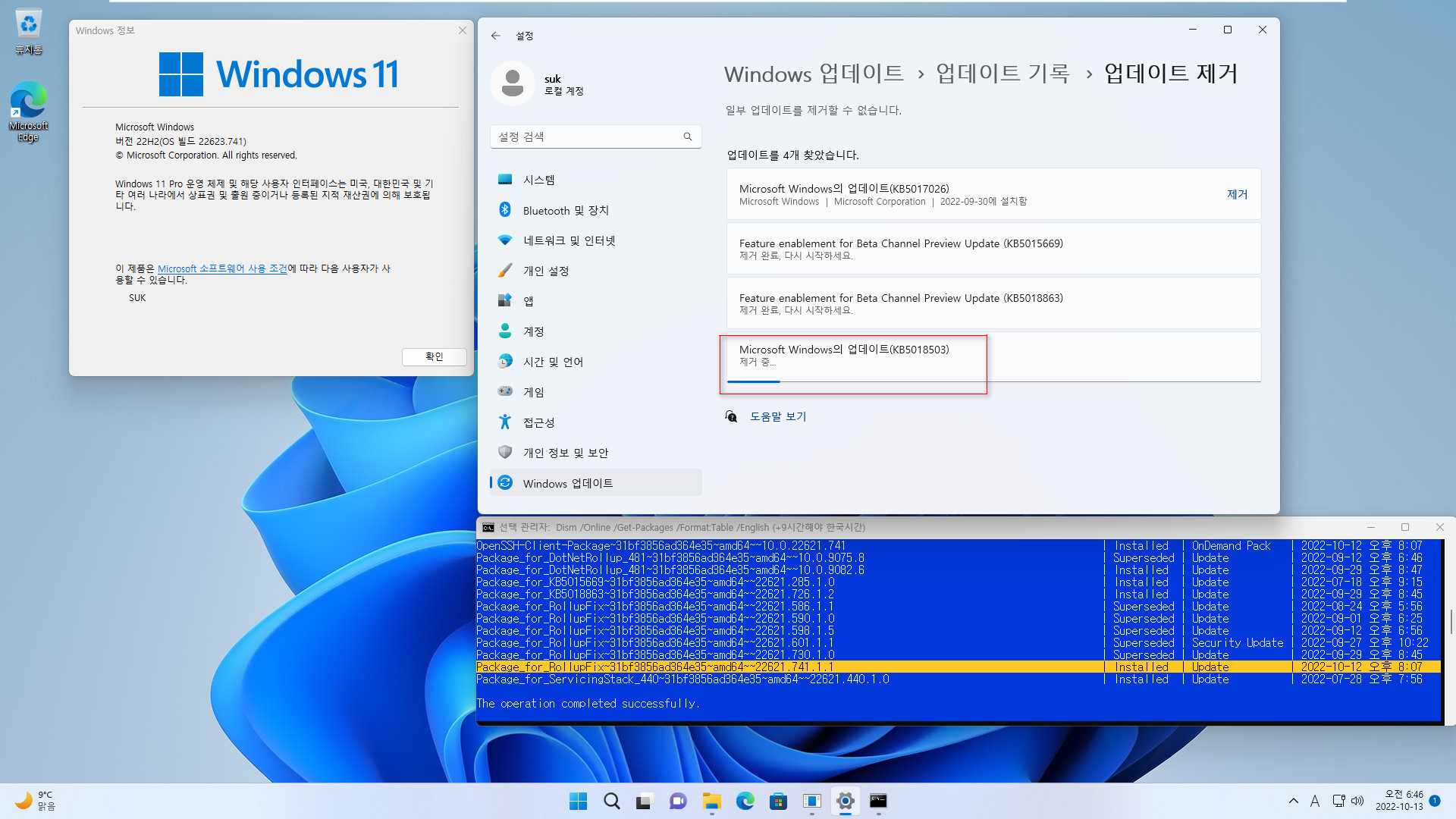Open Microsoft Store from the taskbar
This screenshot has width=1456, height=819.
pyautogui.click(x=778, y=801)
